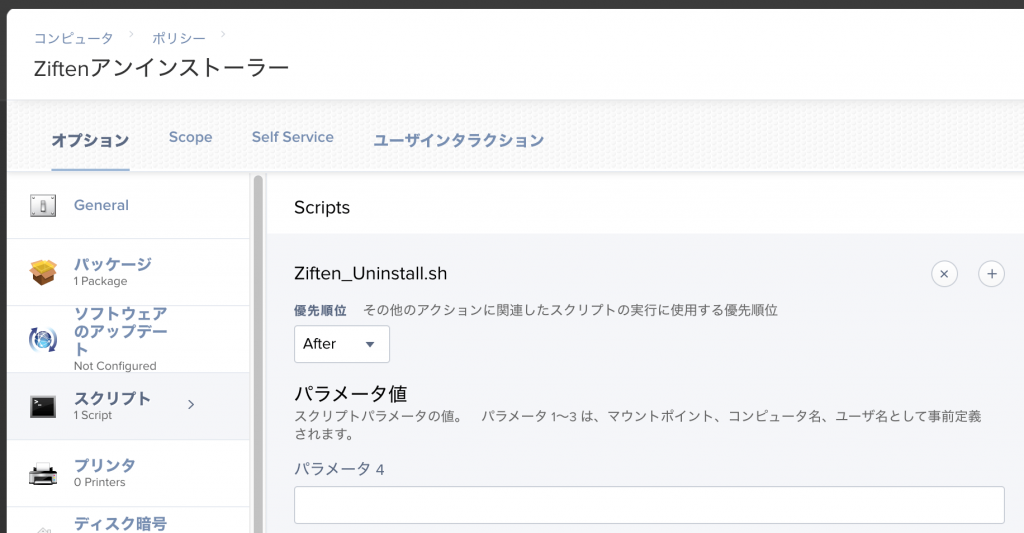The image size is (1024, 533).
Task: Click the 優先順位 label
Action: 320,310
